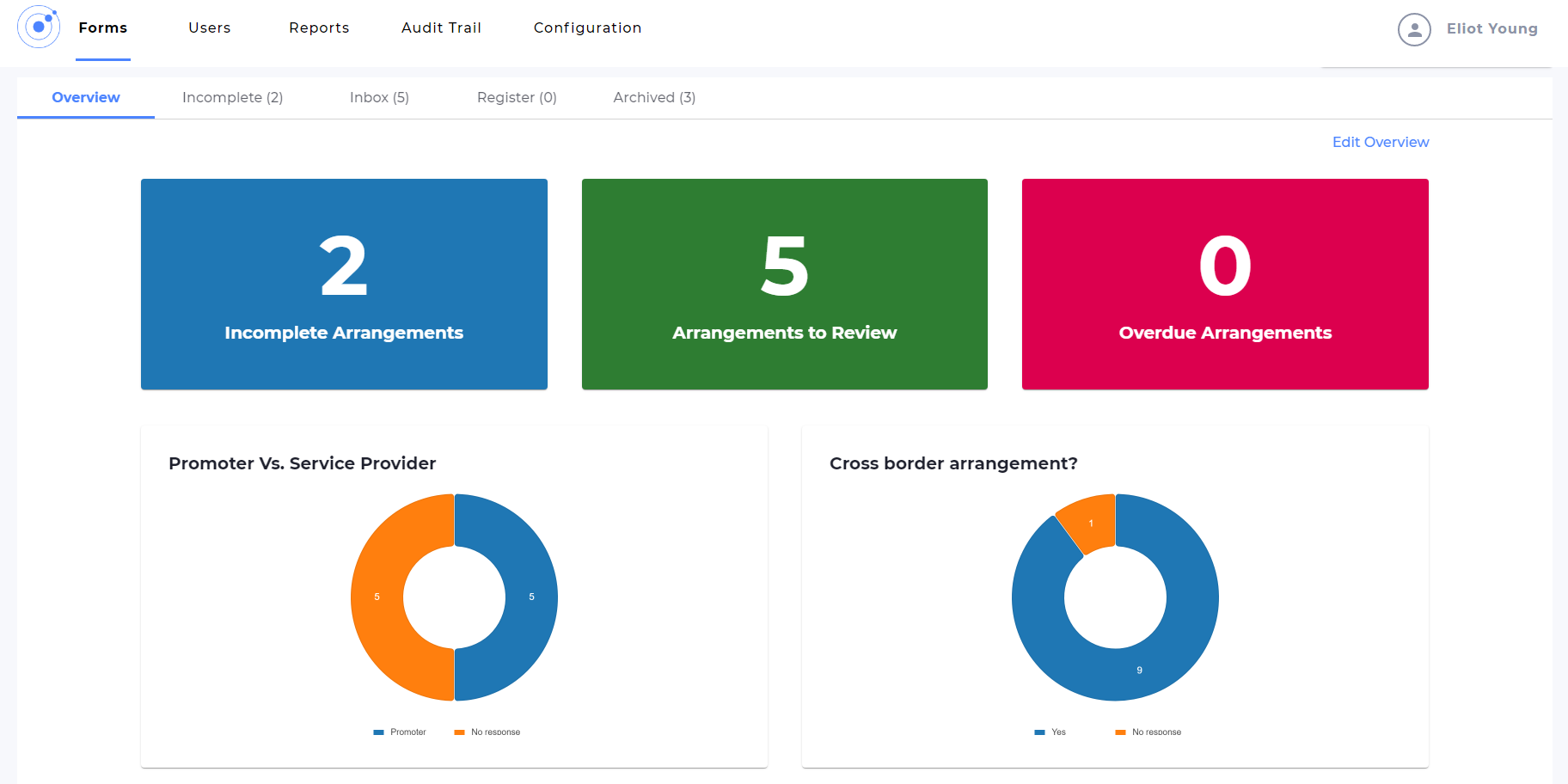
Task: Click the blue Promoter donut segment
Action: [531, 597]
